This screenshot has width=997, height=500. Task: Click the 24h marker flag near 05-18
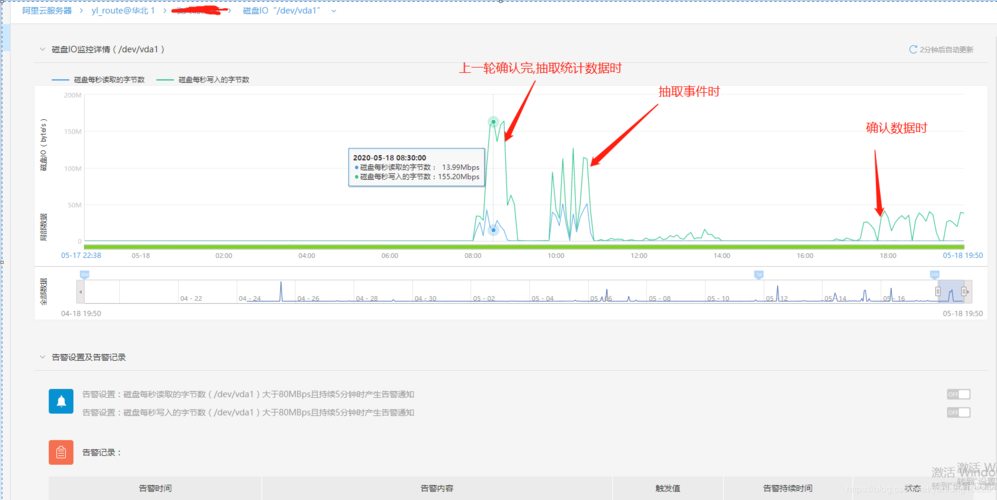(x=934, y=274)
